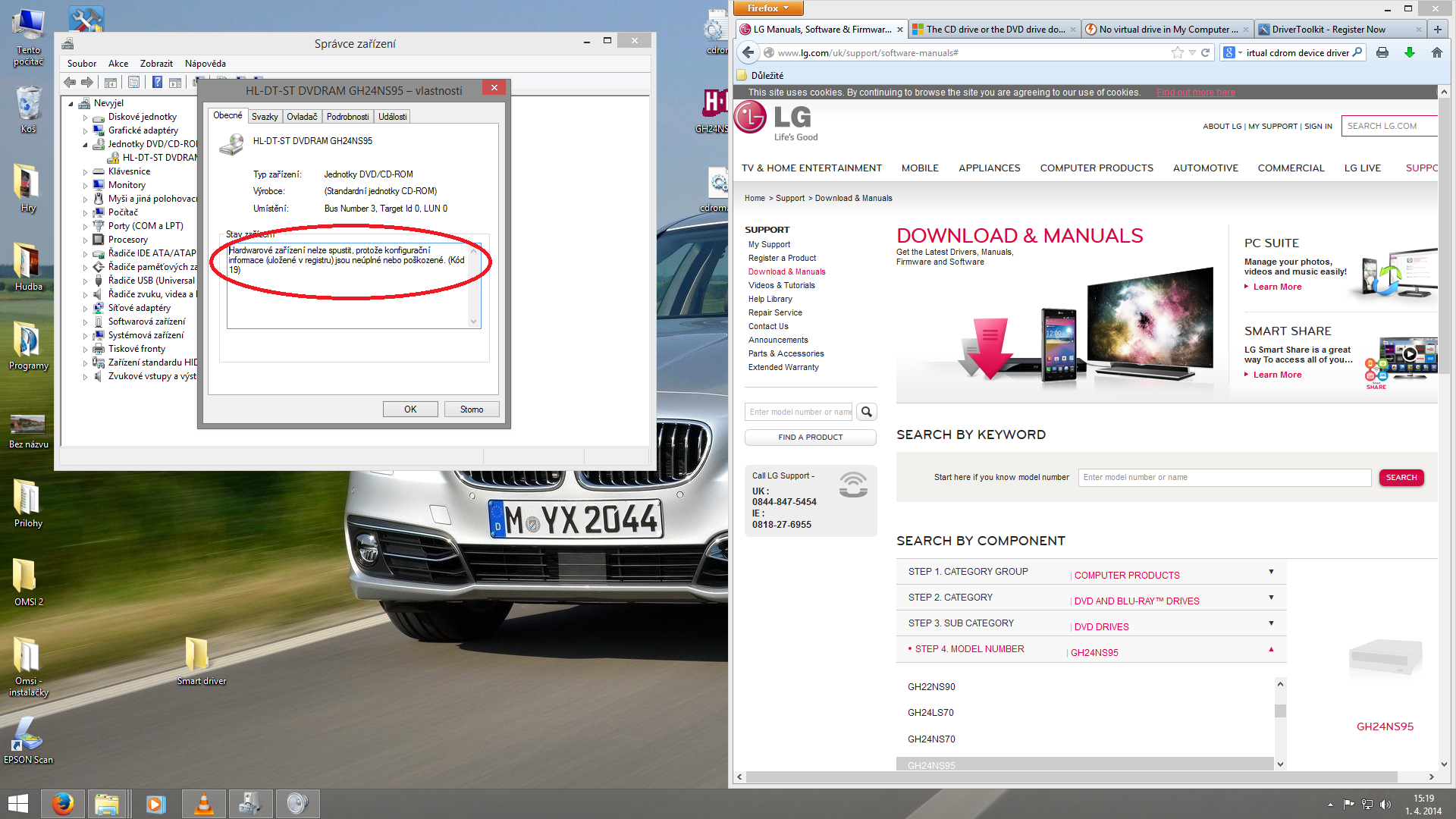Click the Windows Start button
The image size is (1456, 819).
(18, 804)
